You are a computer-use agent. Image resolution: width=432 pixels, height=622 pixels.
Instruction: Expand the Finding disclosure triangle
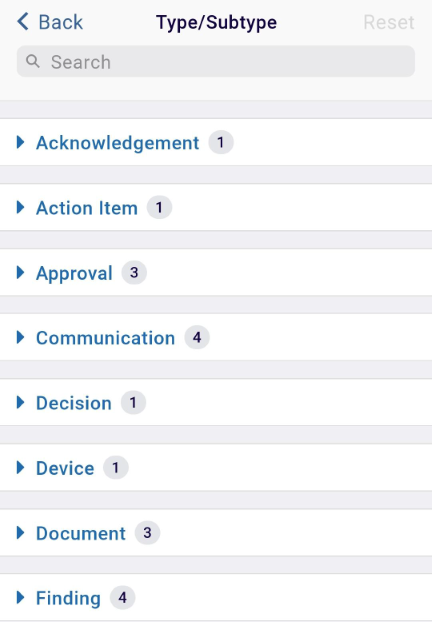point(20,598)
